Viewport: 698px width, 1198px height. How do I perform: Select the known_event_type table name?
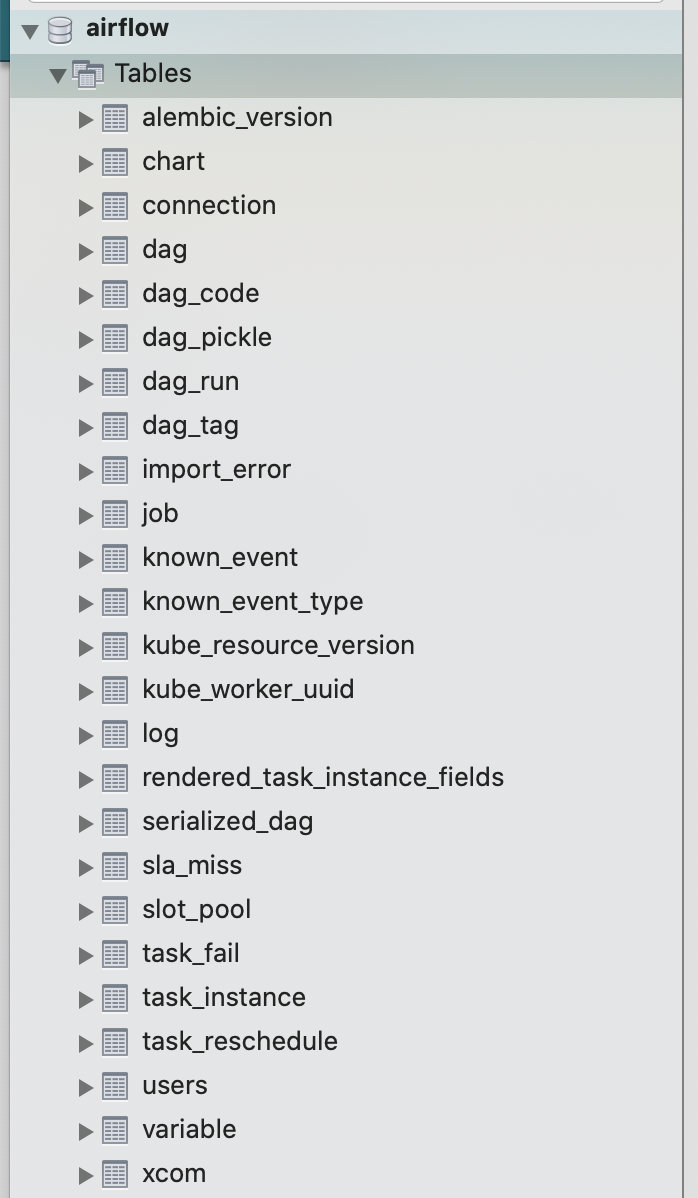click(x=253, y=602)
